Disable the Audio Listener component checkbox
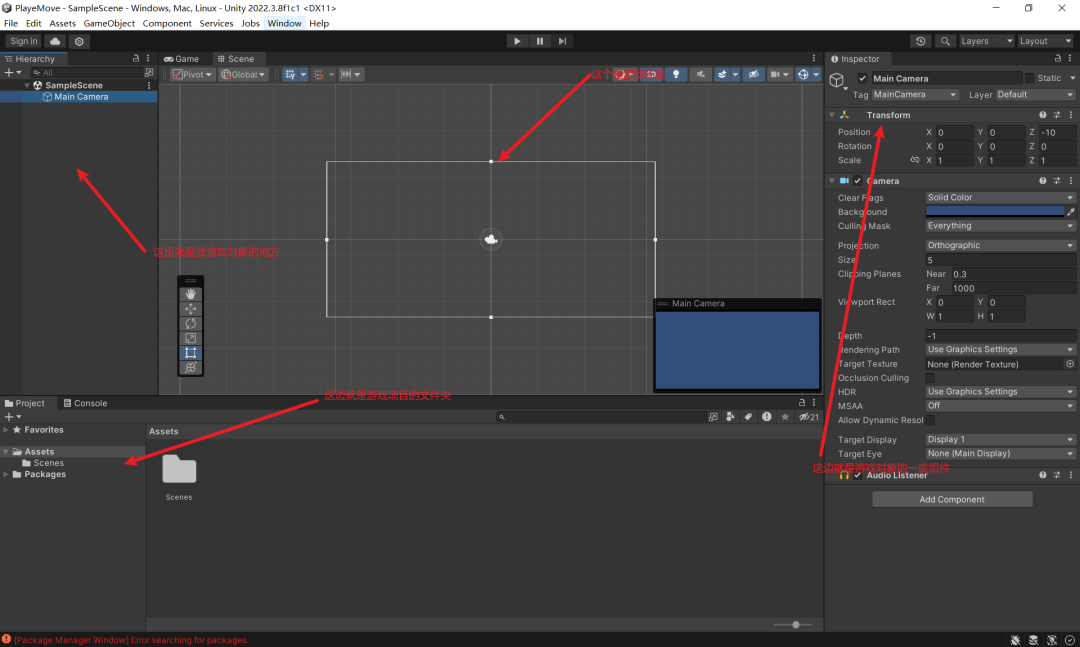The image size is (1080, 647). coord(858,475)
